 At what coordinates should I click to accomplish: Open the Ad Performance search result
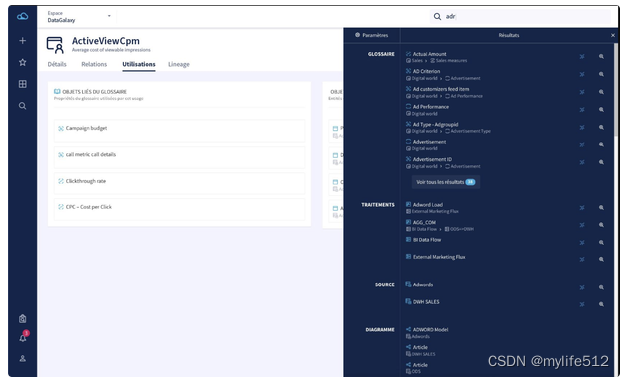[430, 106]
